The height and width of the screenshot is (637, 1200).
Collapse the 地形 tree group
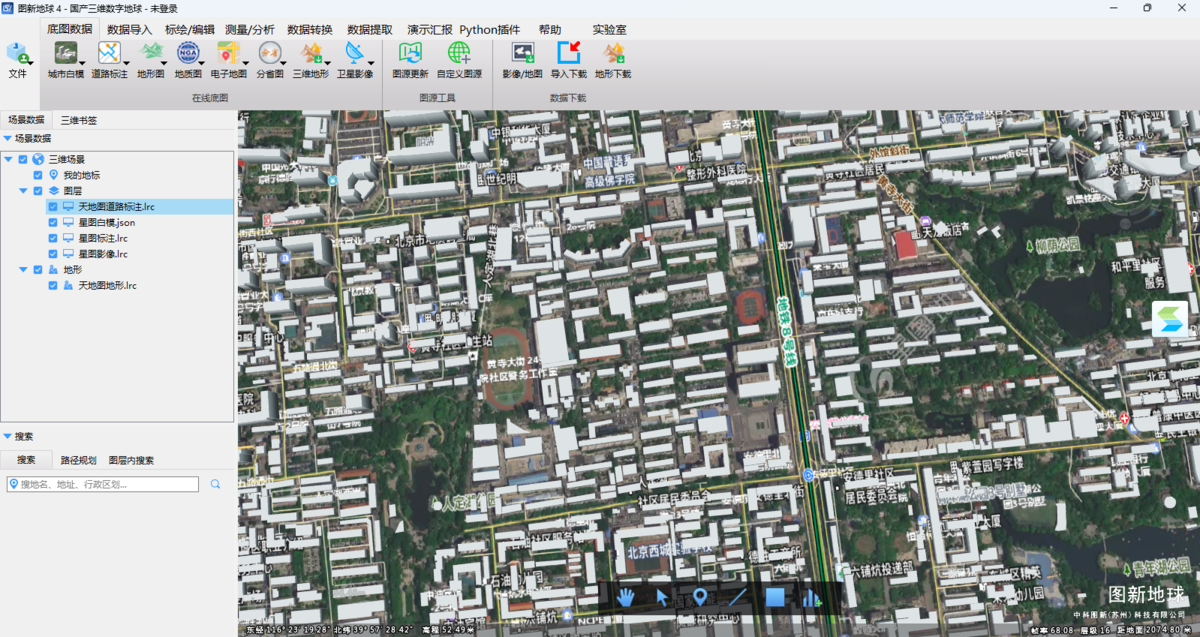click(x=23, y=270)
